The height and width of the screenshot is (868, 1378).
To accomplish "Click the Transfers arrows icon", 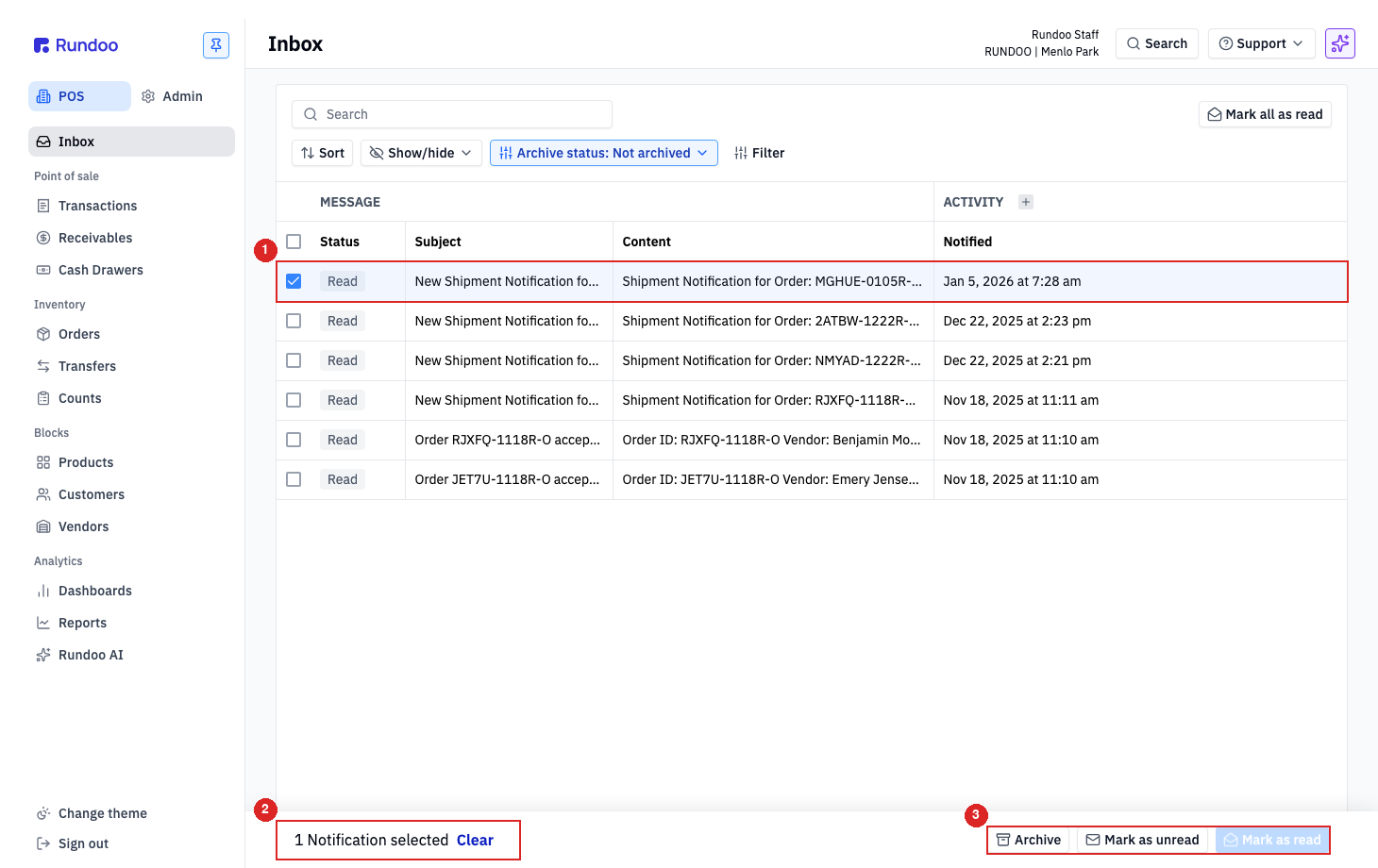I will 43,366.
